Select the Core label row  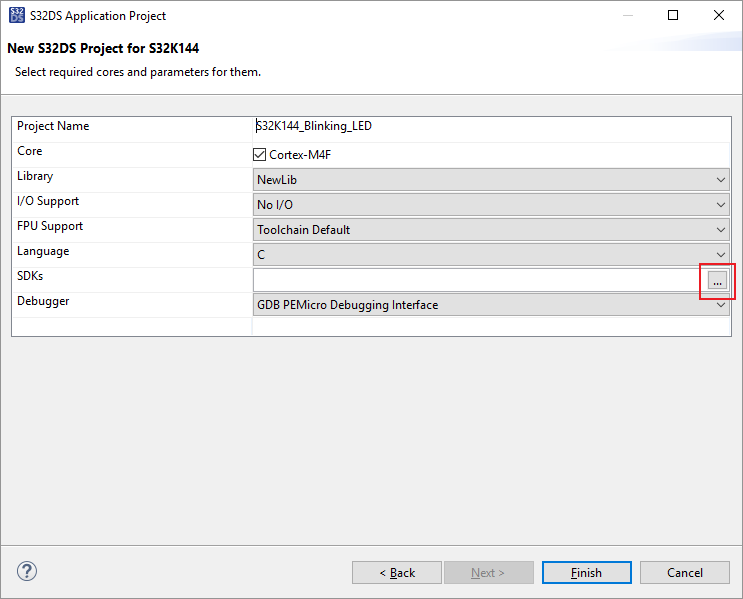[29, 151]
